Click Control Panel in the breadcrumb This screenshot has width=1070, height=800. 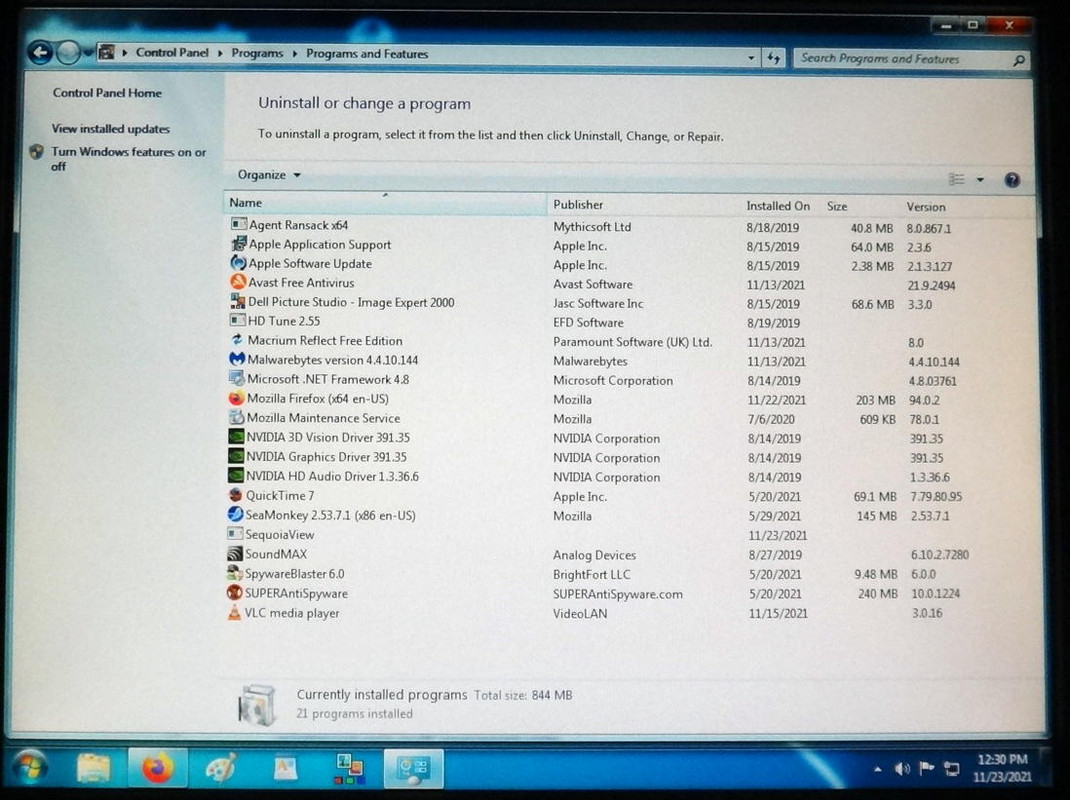[x=172, y=53]
